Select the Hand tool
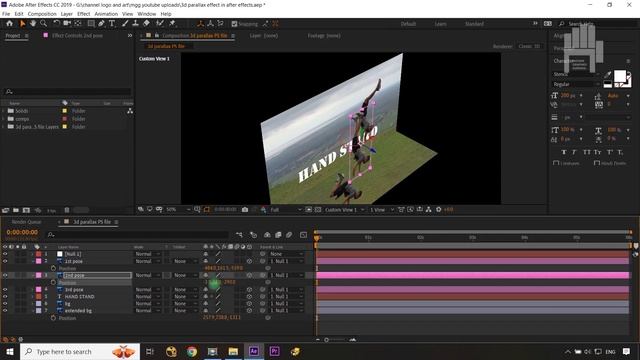 [x=33, y=24]
